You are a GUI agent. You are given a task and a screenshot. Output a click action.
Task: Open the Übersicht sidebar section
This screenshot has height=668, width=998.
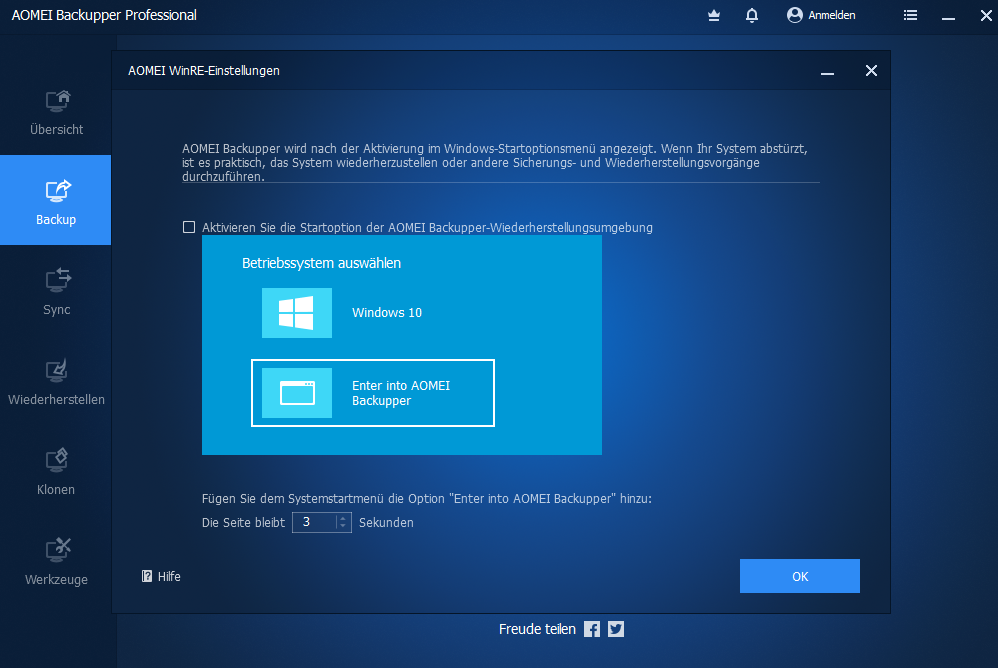(56, 113)
